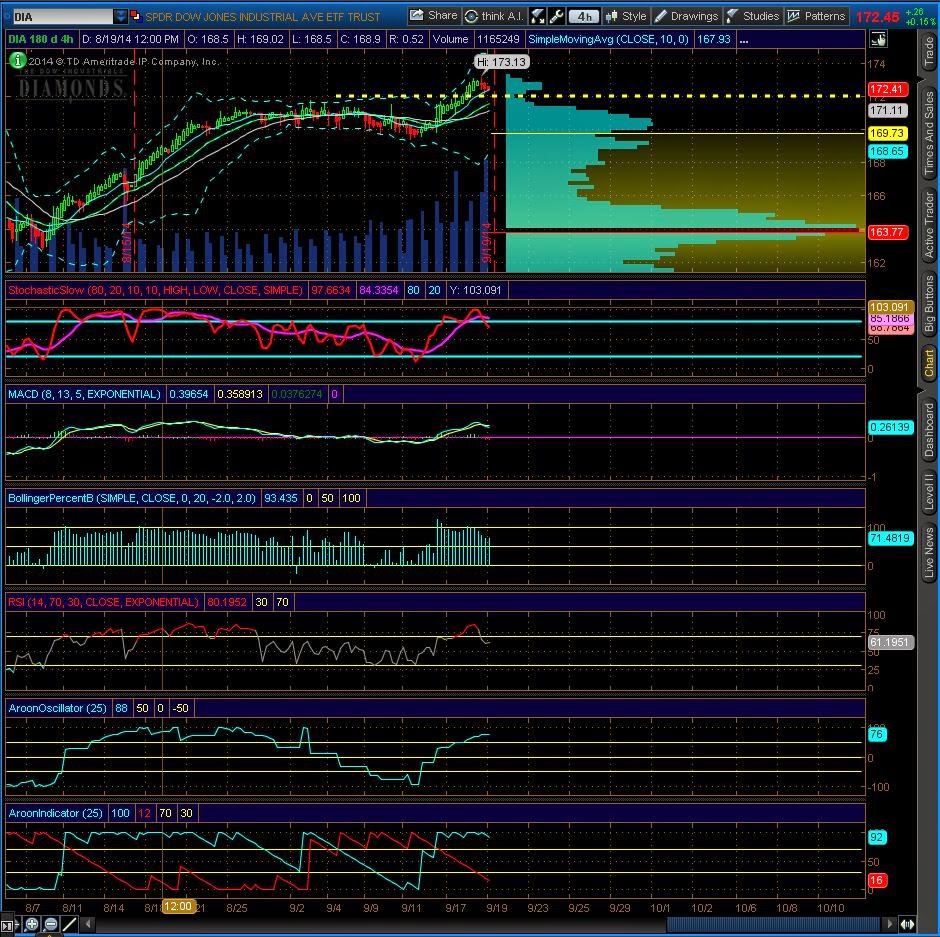
Task: Click the horizontal time scrollbar thumb
Action: click(774, 924)
